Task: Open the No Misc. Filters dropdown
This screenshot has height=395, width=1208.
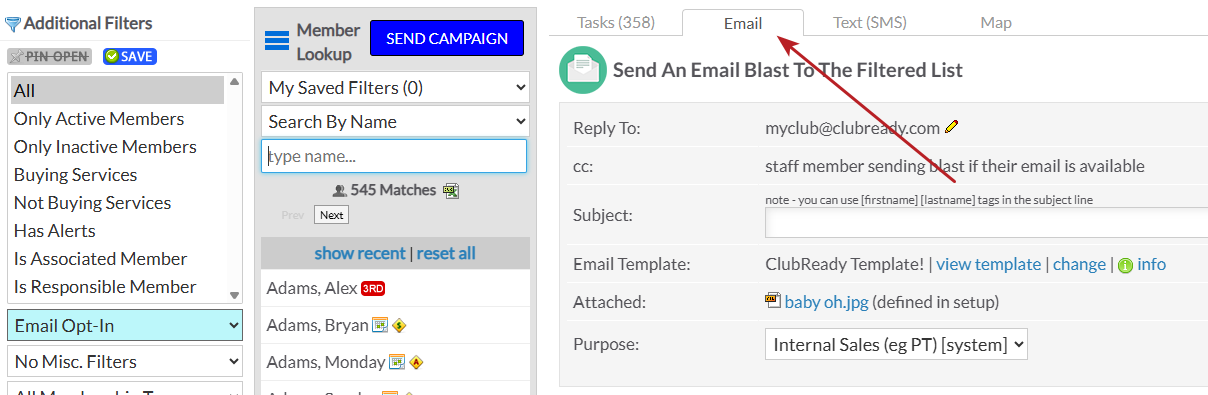Action: point(125,361)
